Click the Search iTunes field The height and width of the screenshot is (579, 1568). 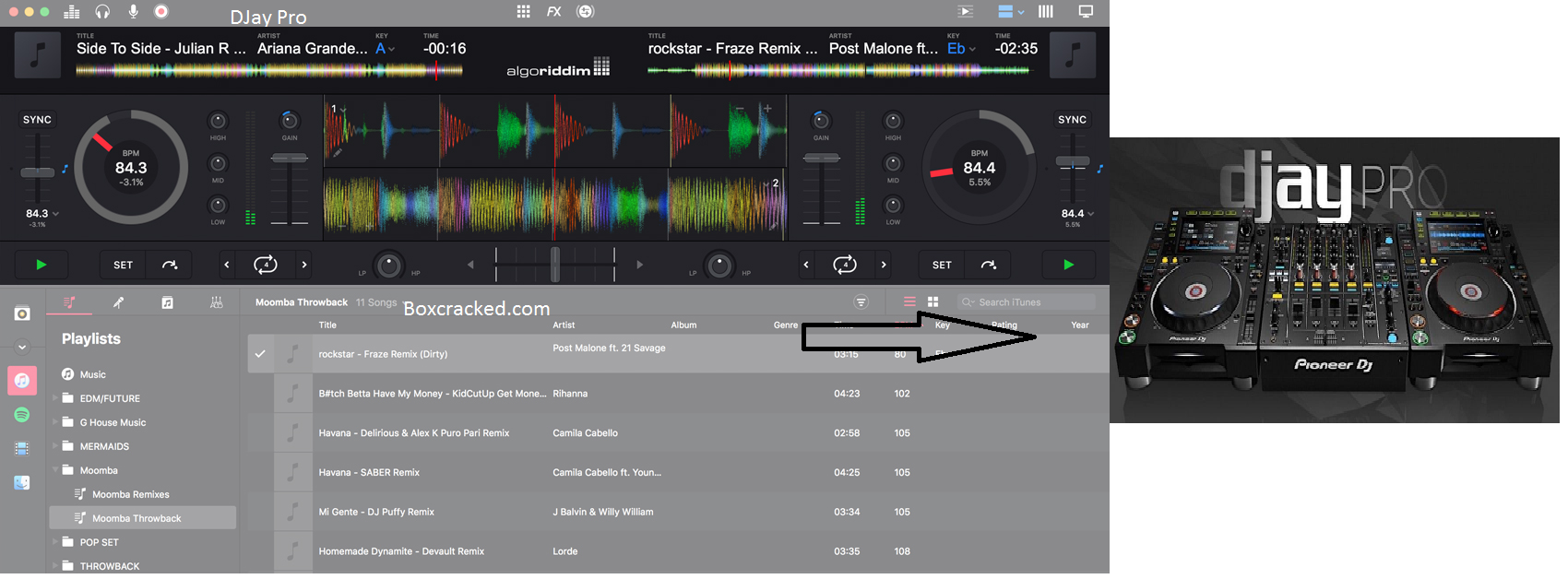tap(1026, 302)
